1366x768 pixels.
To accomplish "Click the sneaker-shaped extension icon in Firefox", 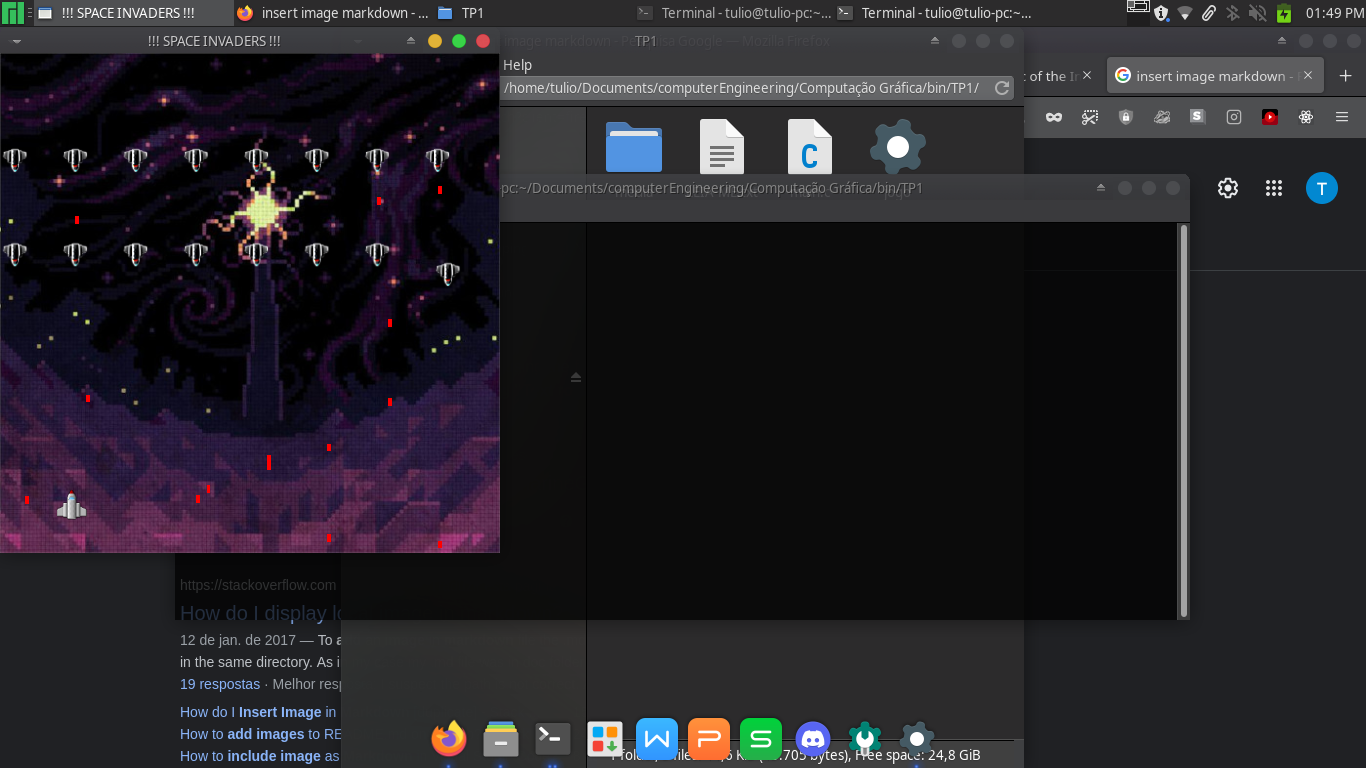I will click(x=1162, y=117).
